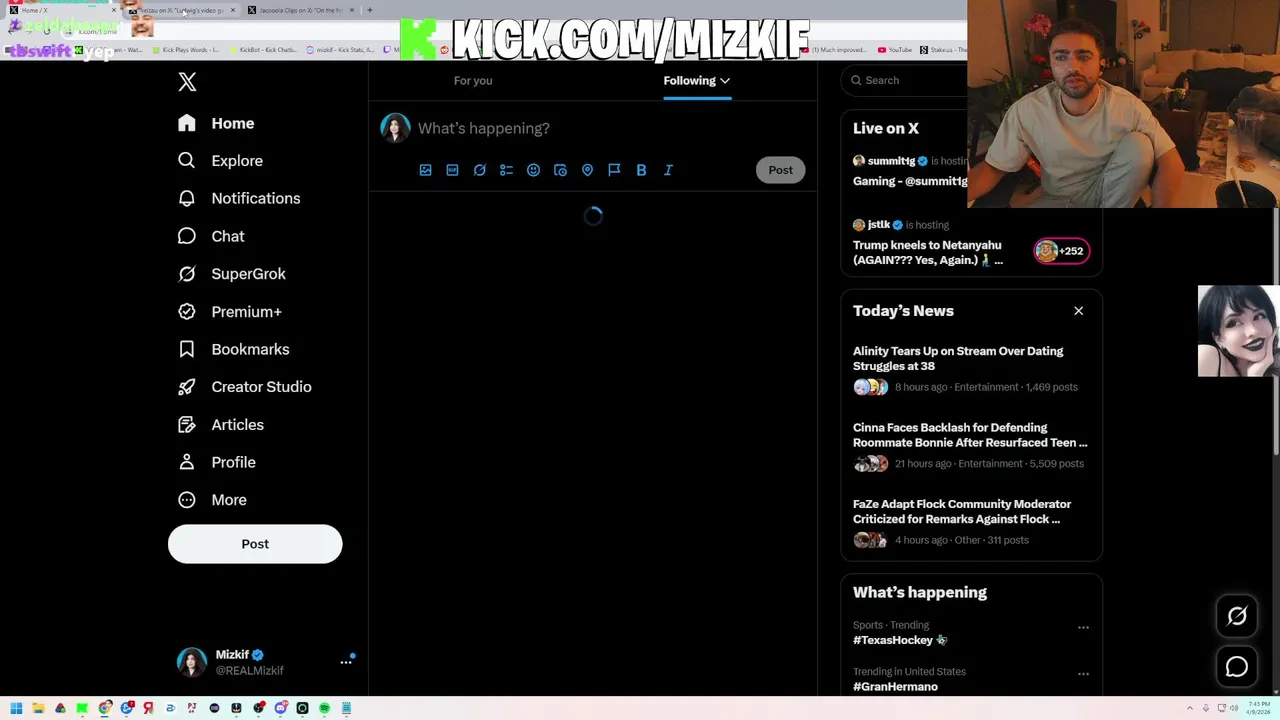Open the floating chat bubble button
This screenshot has width=1280, height=720.
point(1237,667)
